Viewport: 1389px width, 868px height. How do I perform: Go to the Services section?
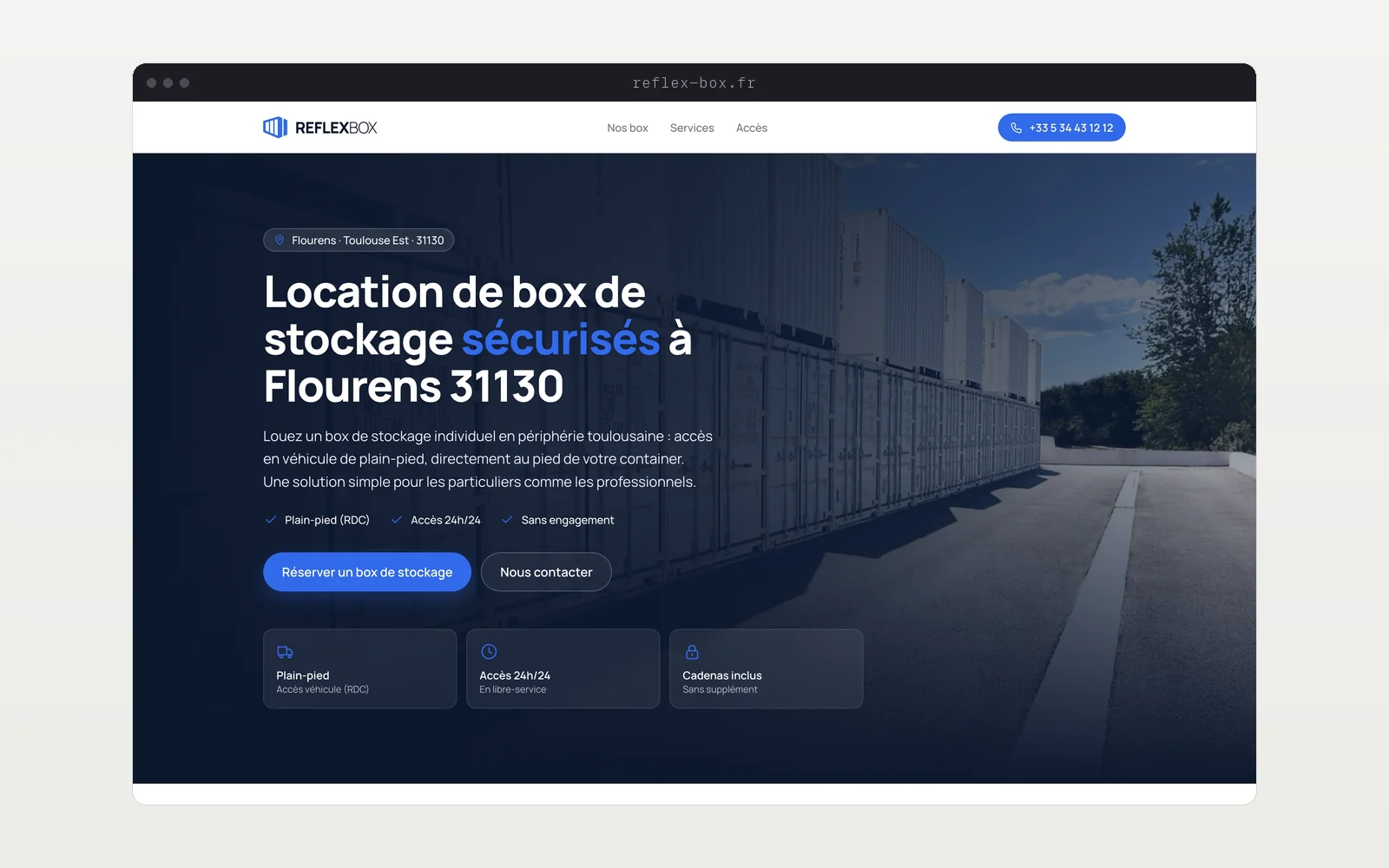(692, 128)
